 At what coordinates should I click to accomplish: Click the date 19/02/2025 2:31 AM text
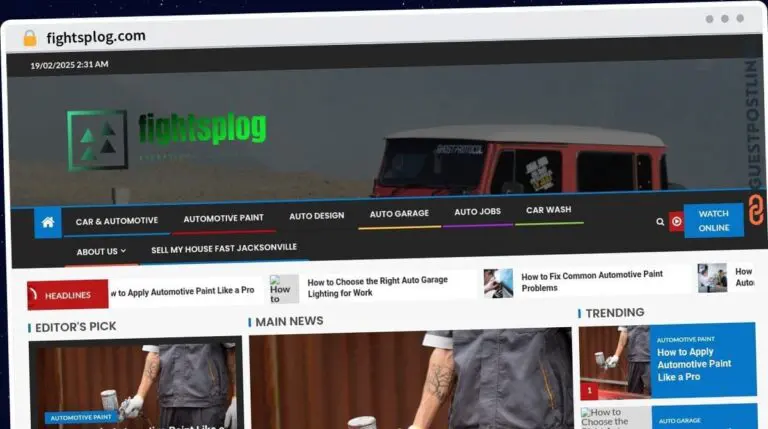(x=69, y=65)
